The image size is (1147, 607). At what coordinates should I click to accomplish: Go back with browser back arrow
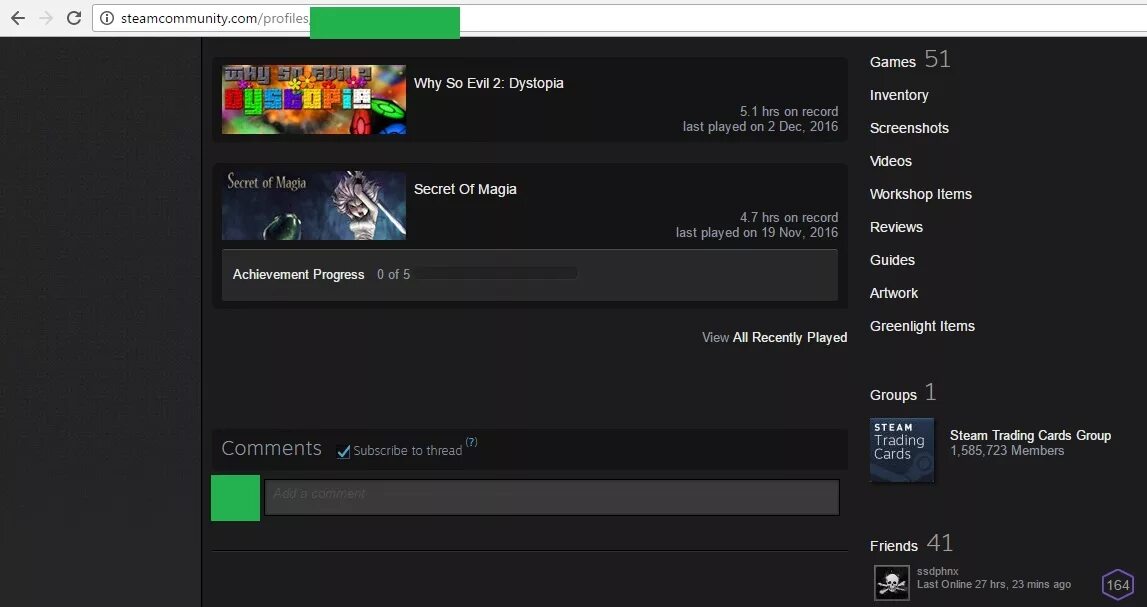(x=18, y=18)
